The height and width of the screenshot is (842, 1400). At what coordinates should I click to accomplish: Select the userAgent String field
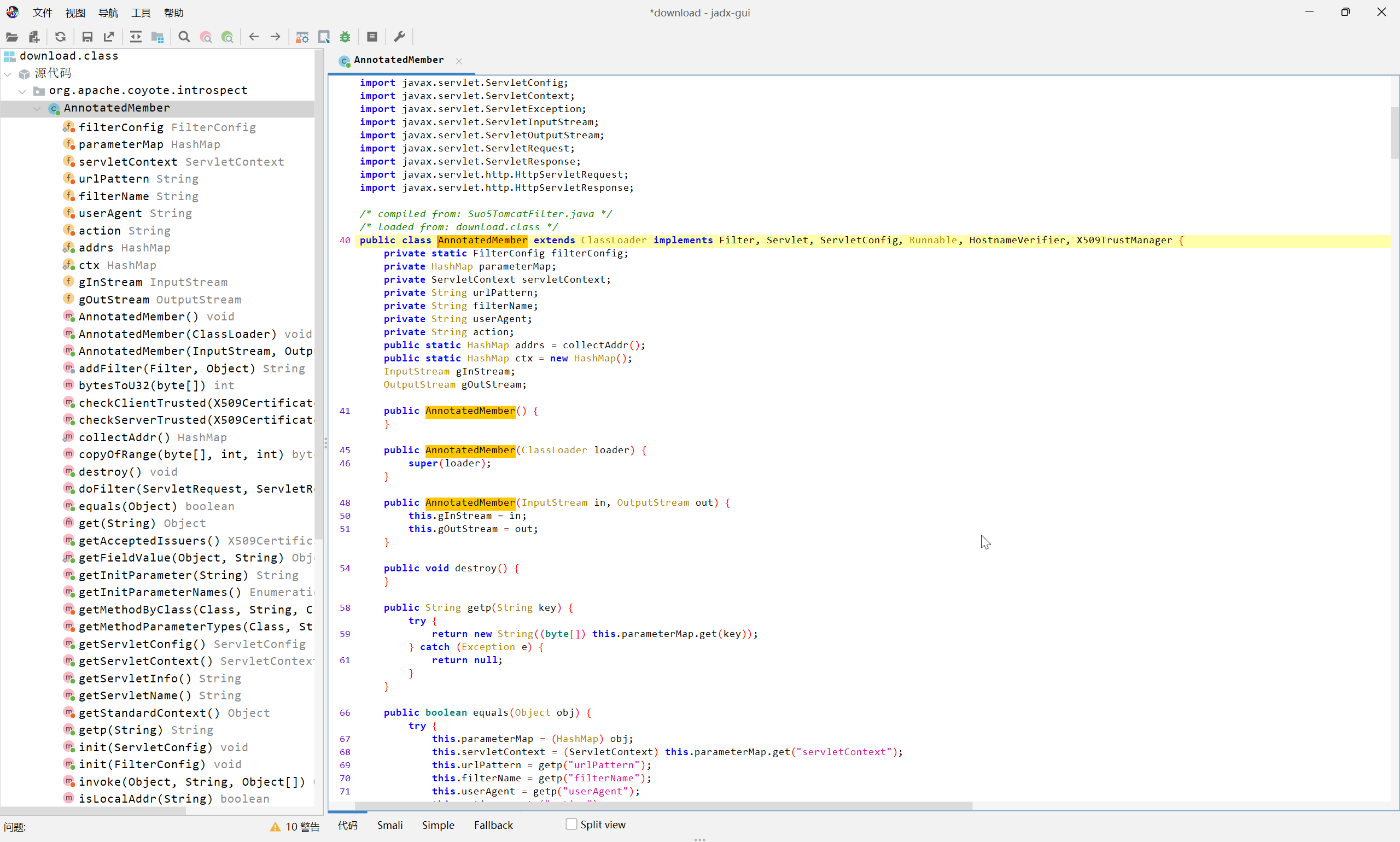point(135,213)
